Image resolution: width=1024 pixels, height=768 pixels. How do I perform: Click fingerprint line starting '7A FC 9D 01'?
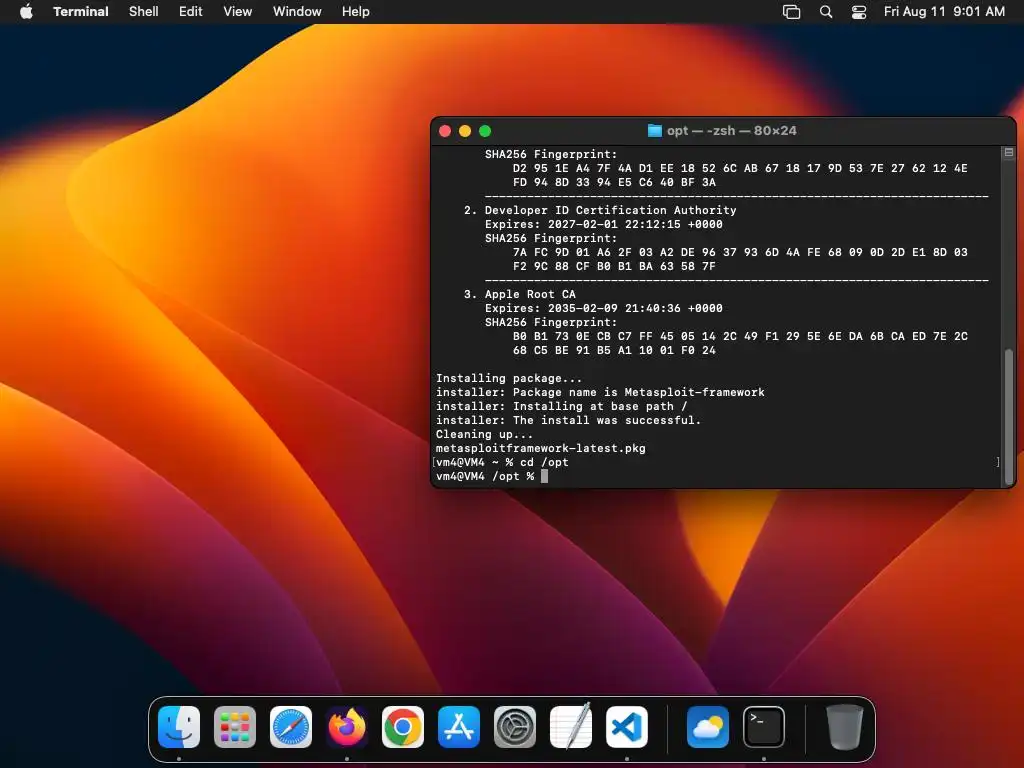click(740, 252)
